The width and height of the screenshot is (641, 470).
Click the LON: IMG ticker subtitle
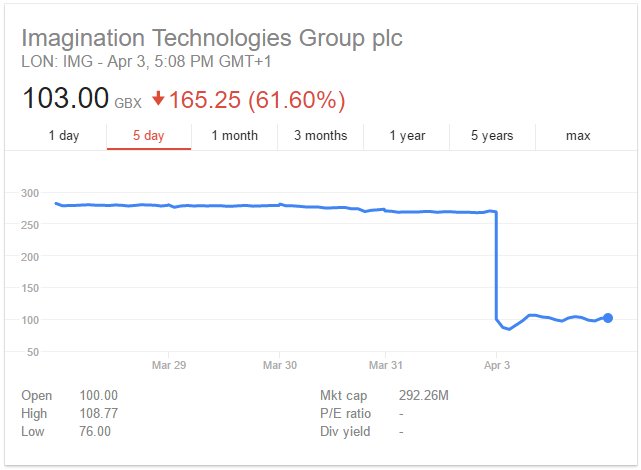tap(147, 62)
